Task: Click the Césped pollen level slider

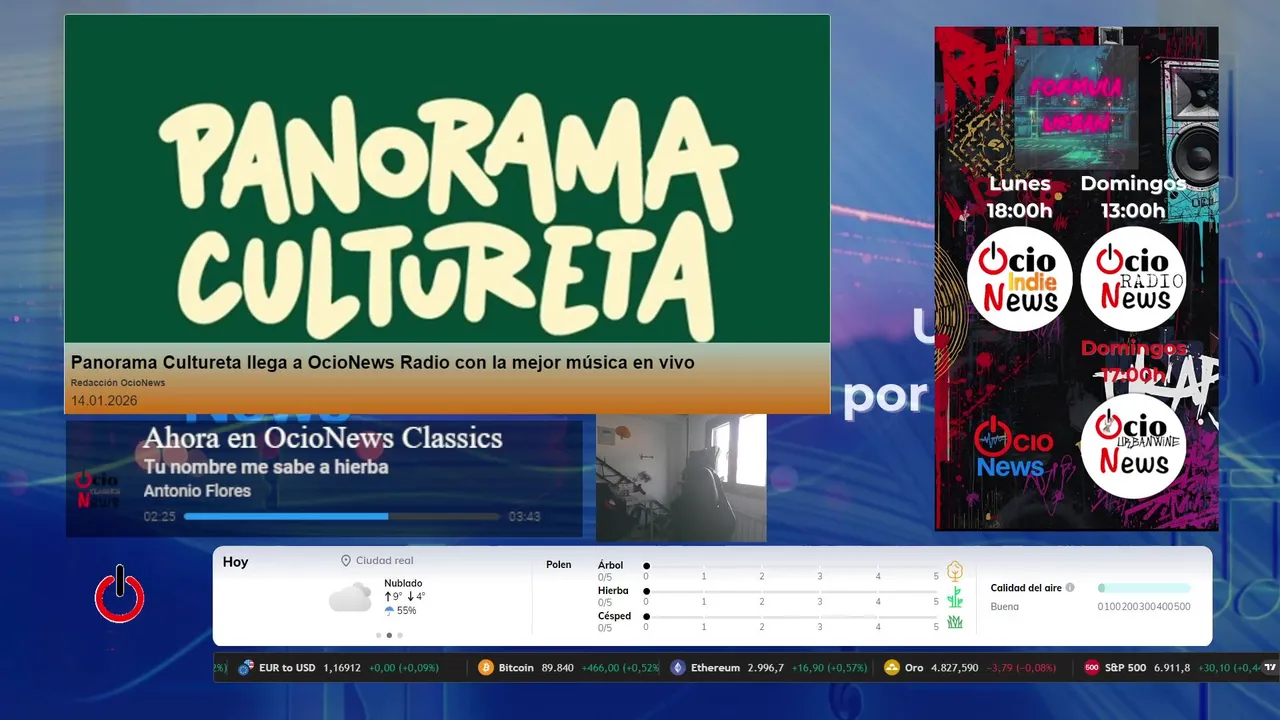Action: coord(791,616)
